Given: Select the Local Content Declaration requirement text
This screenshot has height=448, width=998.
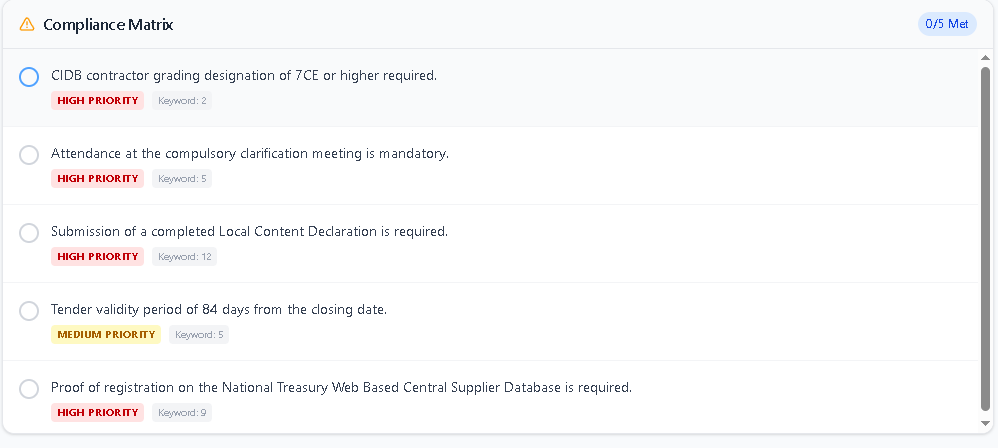Looking at the screenshot, I should pyautogui.click(x=249, y=232).
